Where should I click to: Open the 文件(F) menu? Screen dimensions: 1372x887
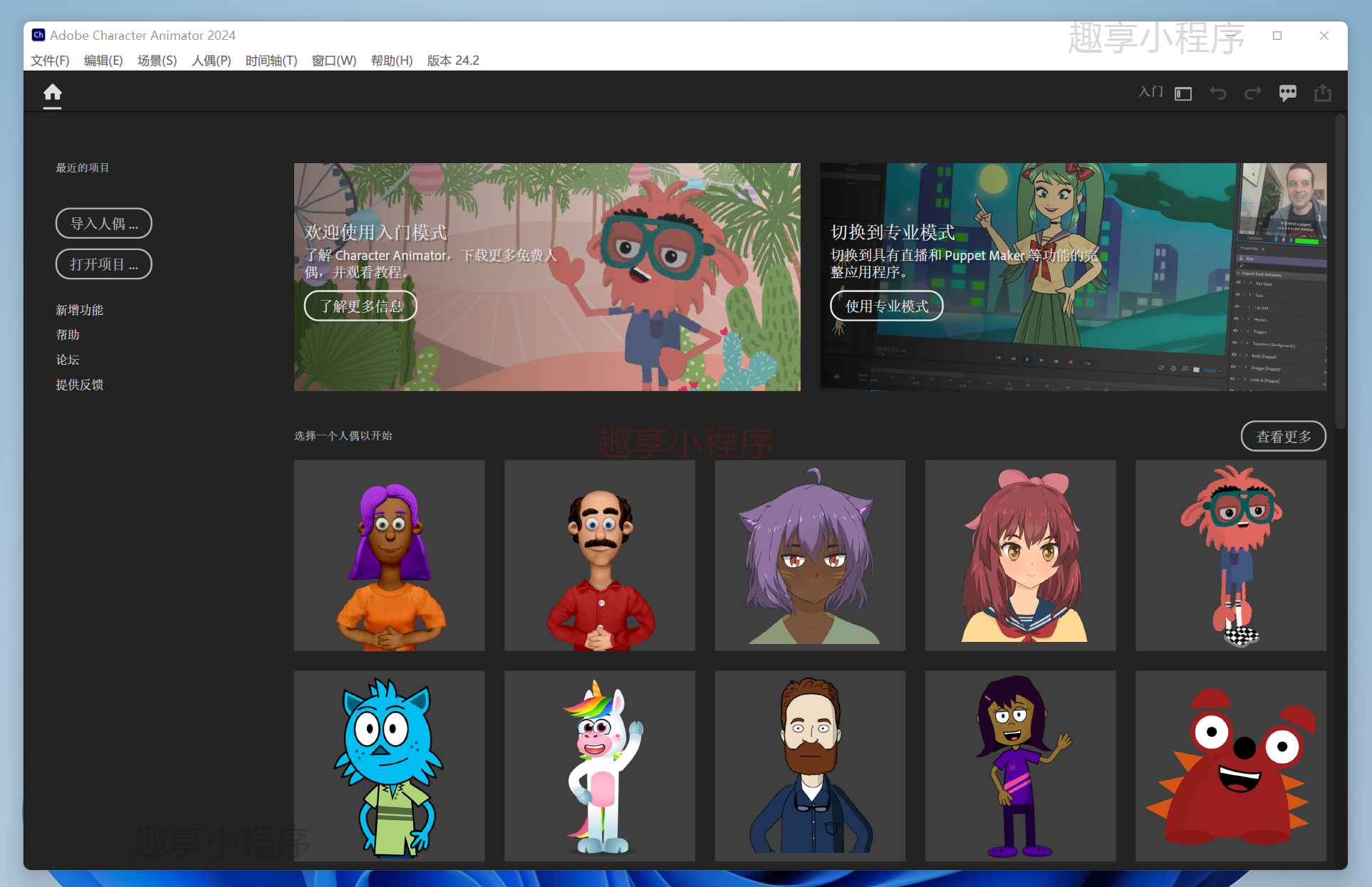(50, 61)
